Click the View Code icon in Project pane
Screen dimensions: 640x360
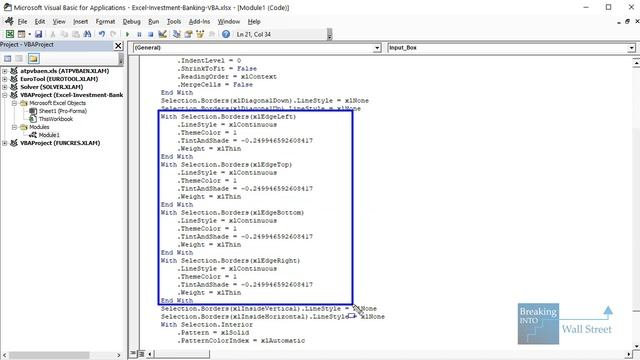[7, 59]
